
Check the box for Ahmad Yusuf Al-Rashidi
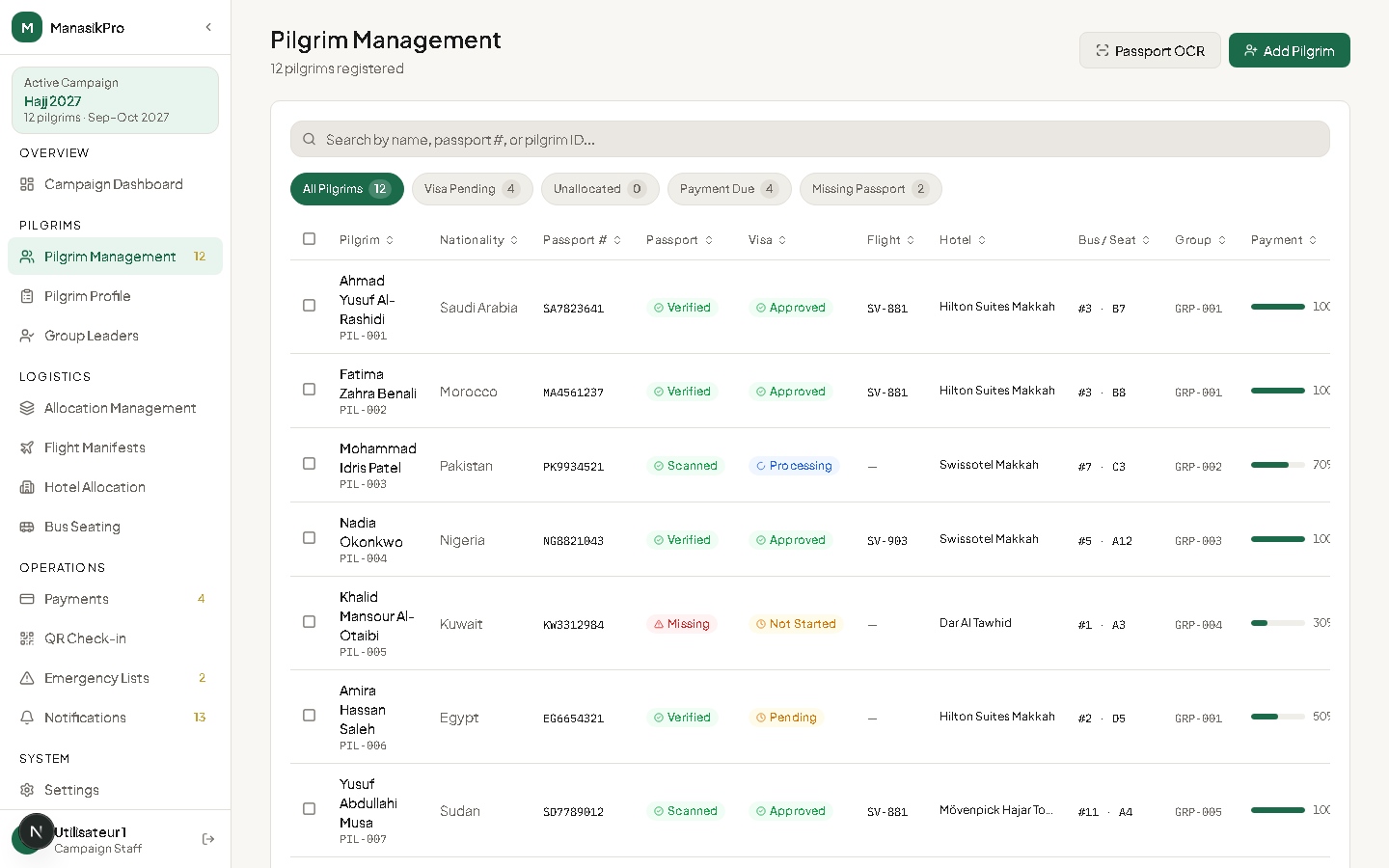(x=309, y=305)
